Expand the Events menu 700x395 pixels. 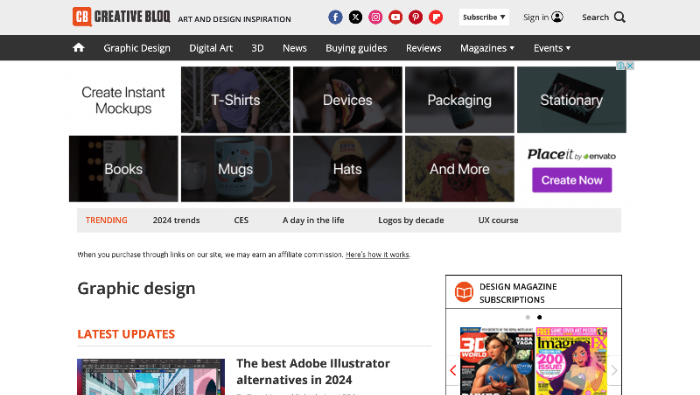tap(552, 48)
